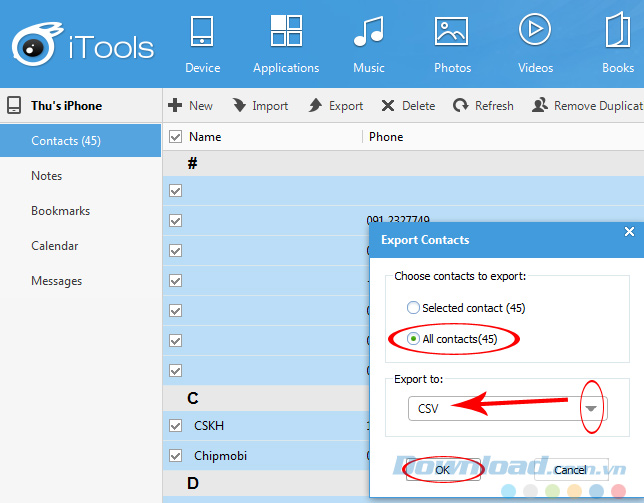
Task: Choose the All contacts(45) radio option
Action: click(414, 339)
